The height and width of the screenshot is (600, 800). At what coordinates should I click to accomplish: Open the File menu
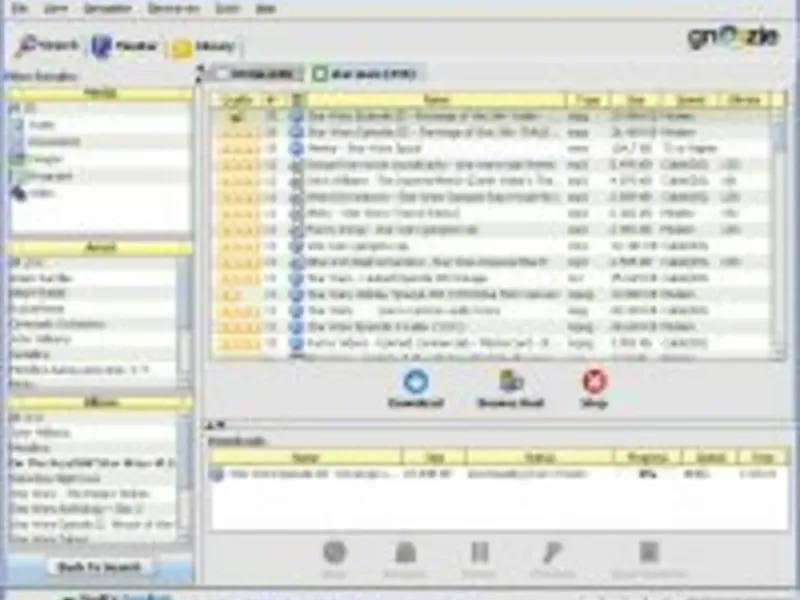(19, 8)
